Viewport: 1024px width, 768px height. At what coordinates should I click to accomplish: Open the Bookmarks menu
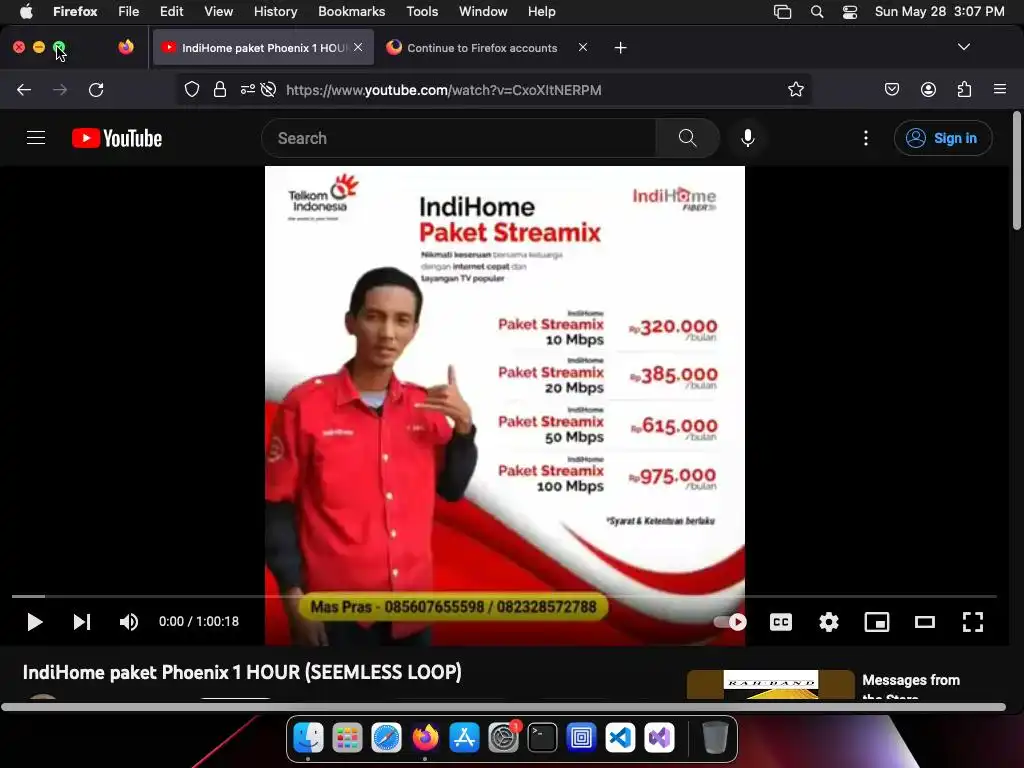pos(351,11)
